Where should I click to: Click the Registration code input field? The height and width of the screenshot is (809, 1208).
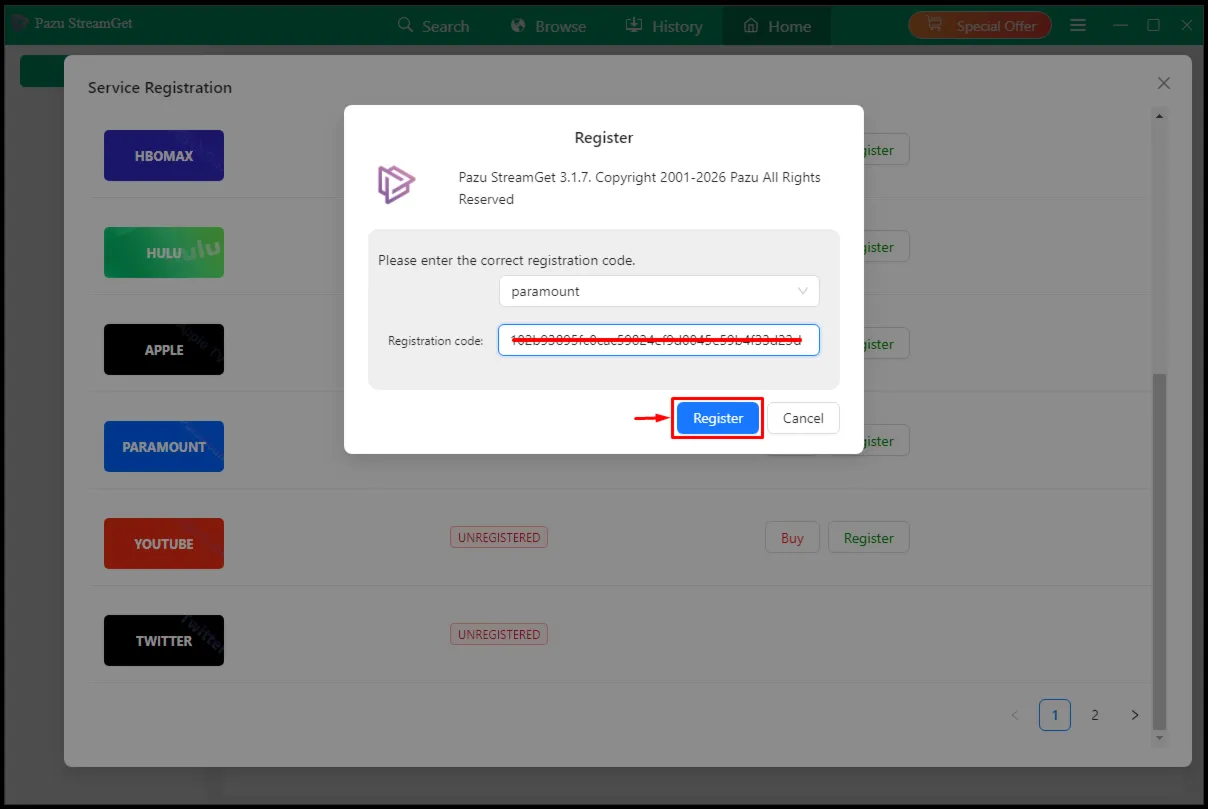659,340
